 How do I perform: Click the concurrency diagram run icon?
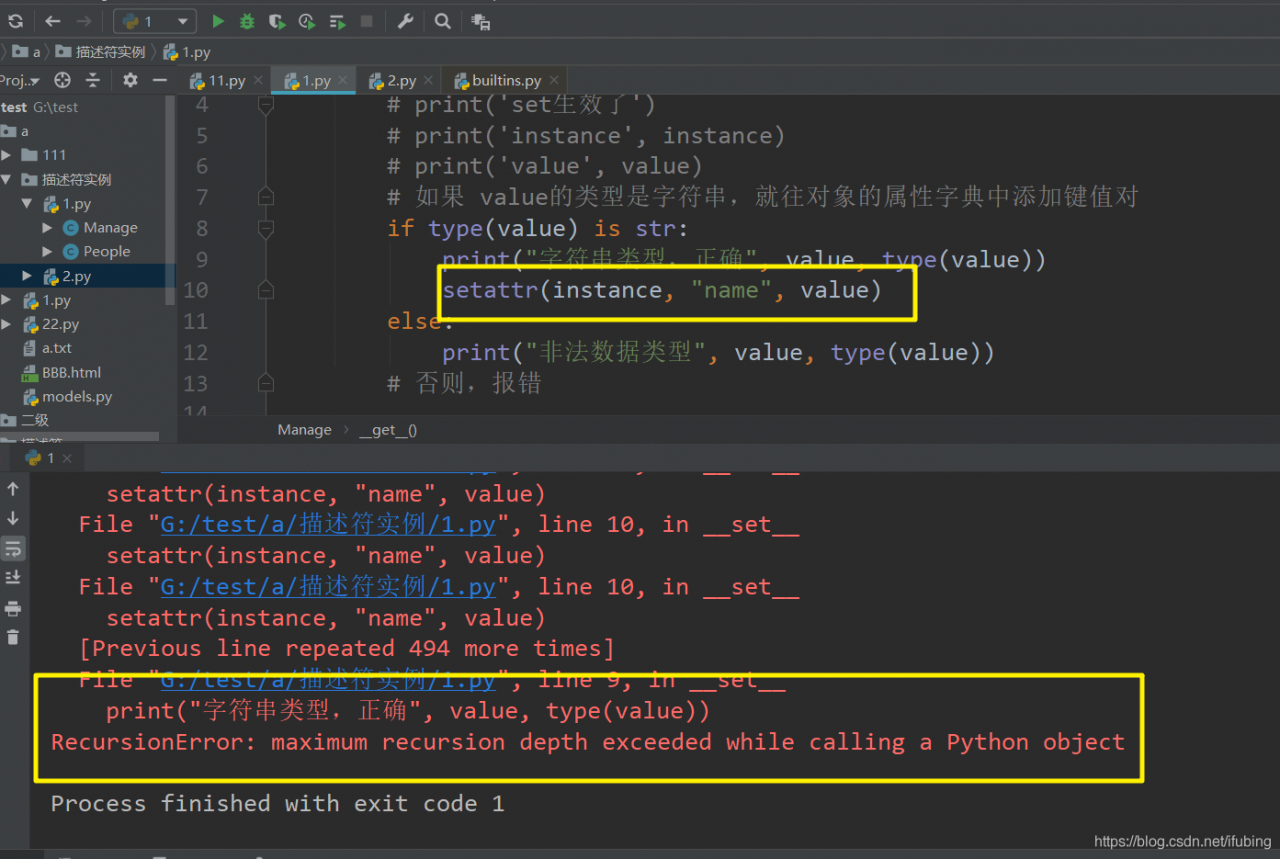tap(337, 21)
